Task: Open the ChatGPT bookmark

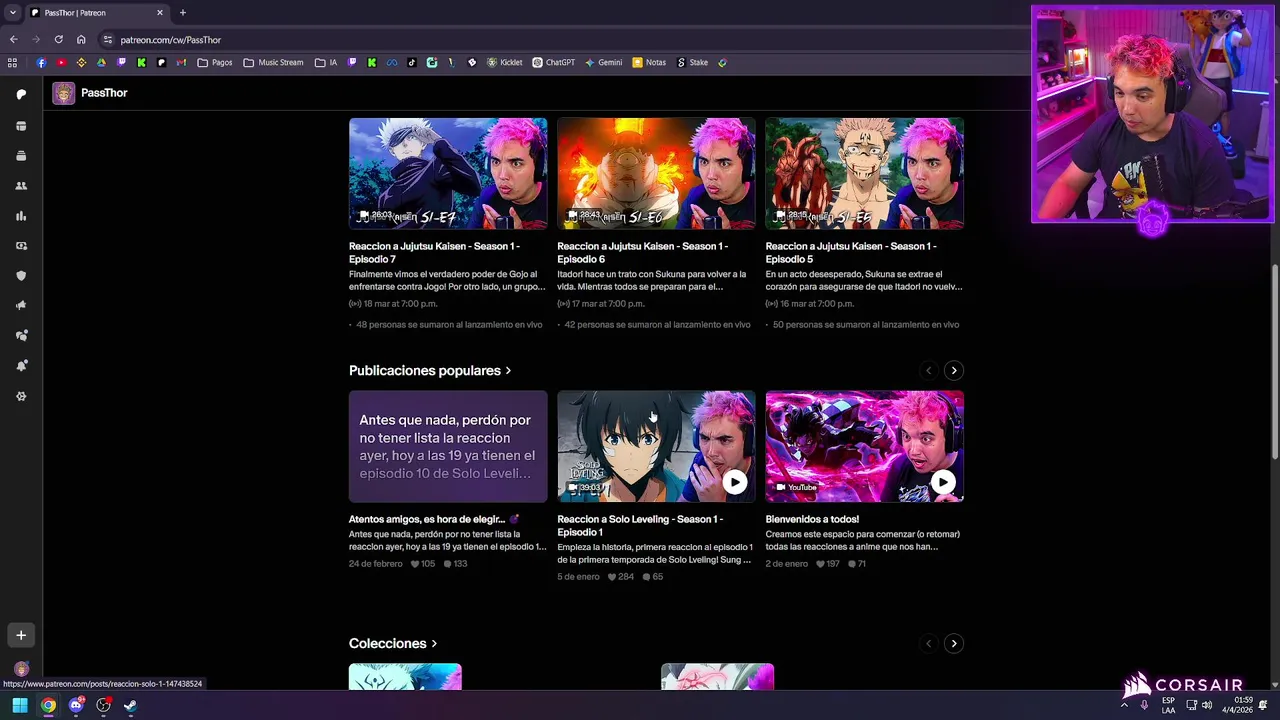Action: (553, 62)
